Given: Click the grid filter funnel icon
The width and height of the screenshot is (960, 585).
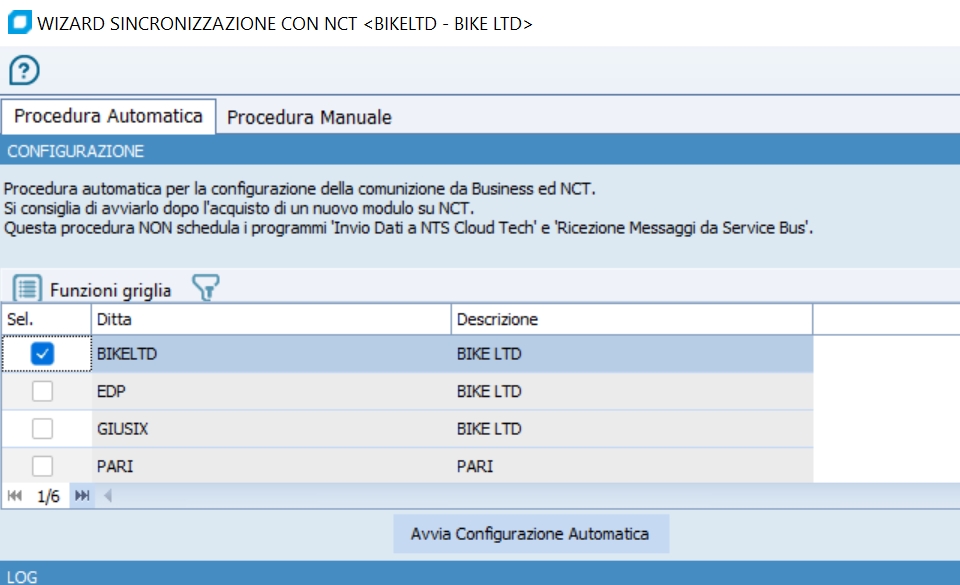Looking at the screenshot, I should (205, 290).
